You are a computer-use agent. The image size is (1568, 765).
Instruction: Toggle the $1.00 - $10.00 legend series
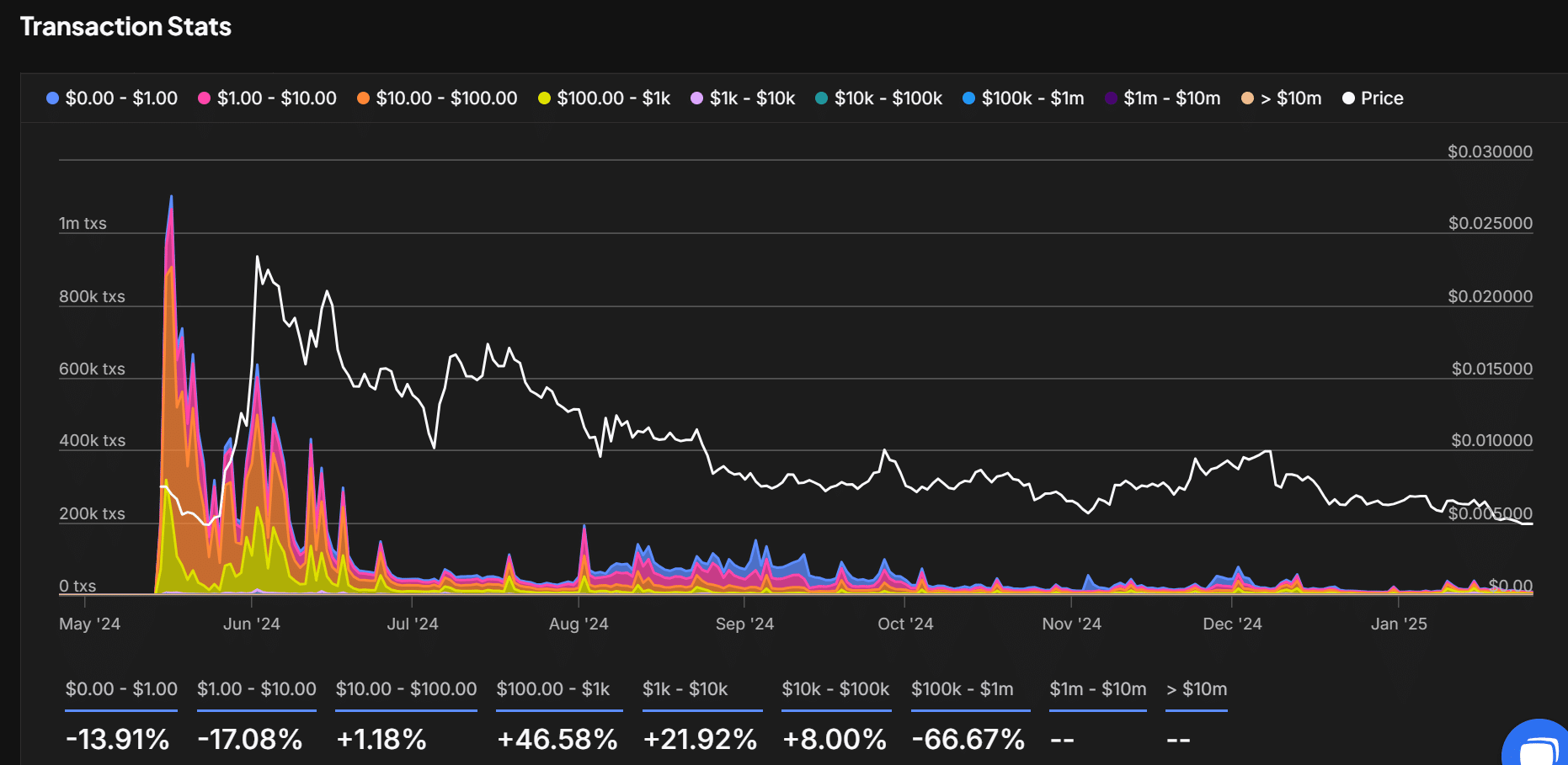(267, 98)
